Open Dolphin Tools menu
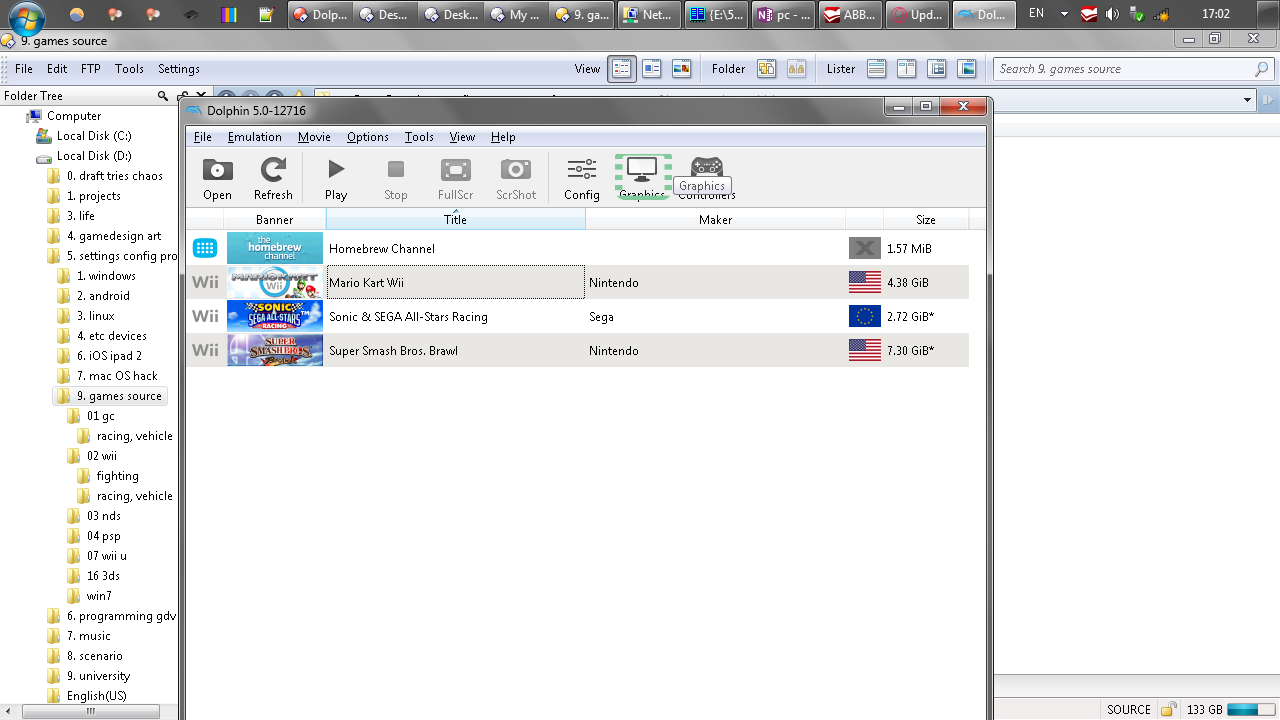This screenshot has width=1280, height=720. pos(419,137)
